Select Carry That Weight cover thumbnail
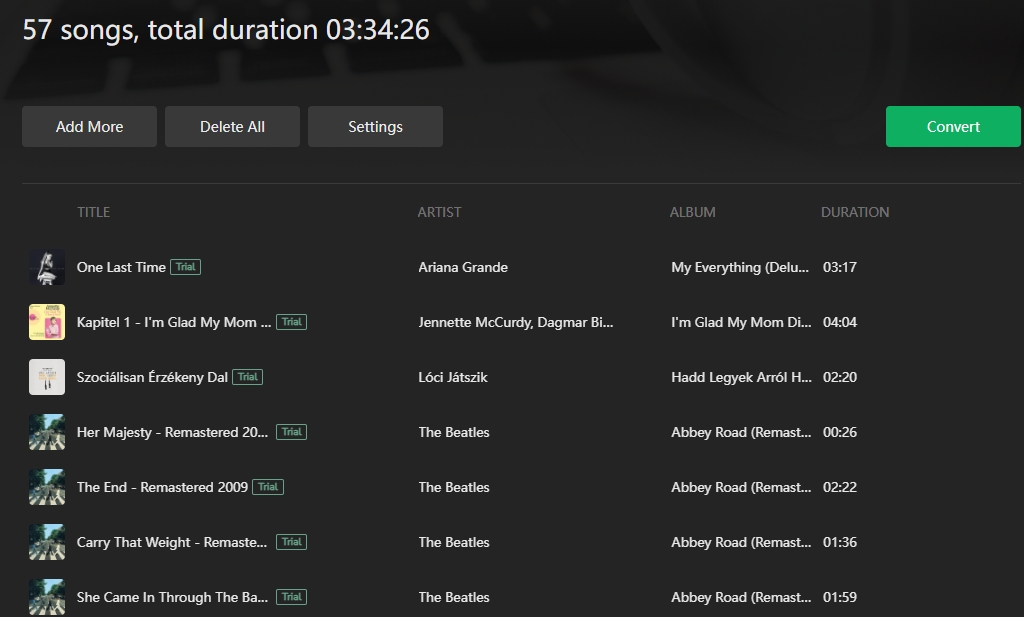 [x=47, y=542]
